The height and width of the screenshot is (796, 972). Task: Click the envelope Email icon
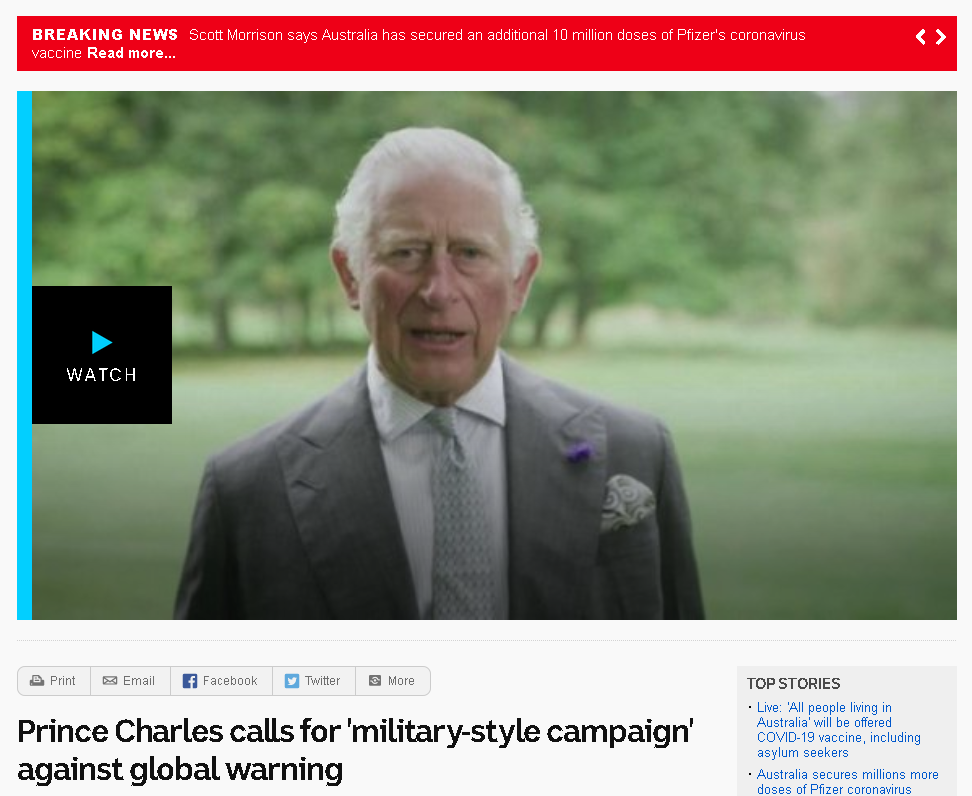click(110, 681)
